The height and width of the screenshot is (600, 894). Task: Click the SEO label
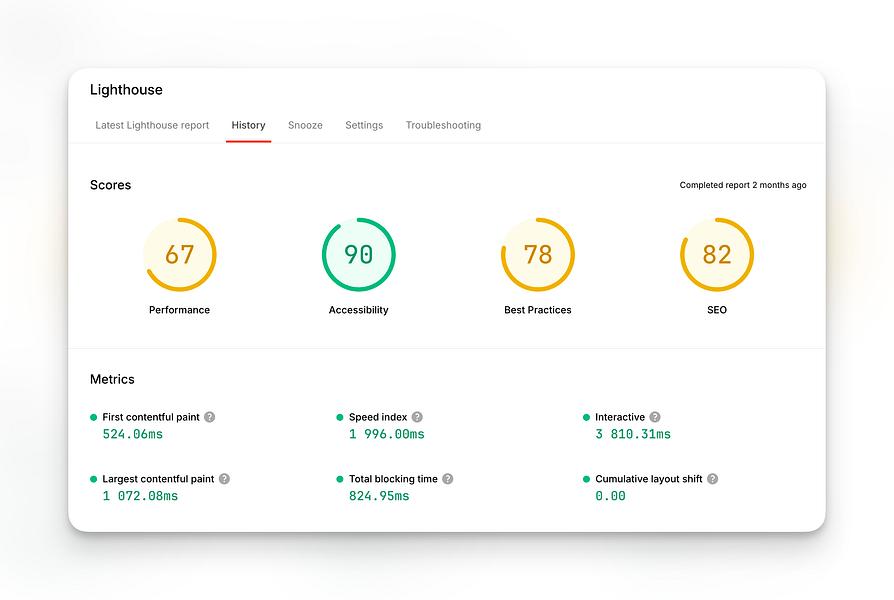click(x=717, y=310)
